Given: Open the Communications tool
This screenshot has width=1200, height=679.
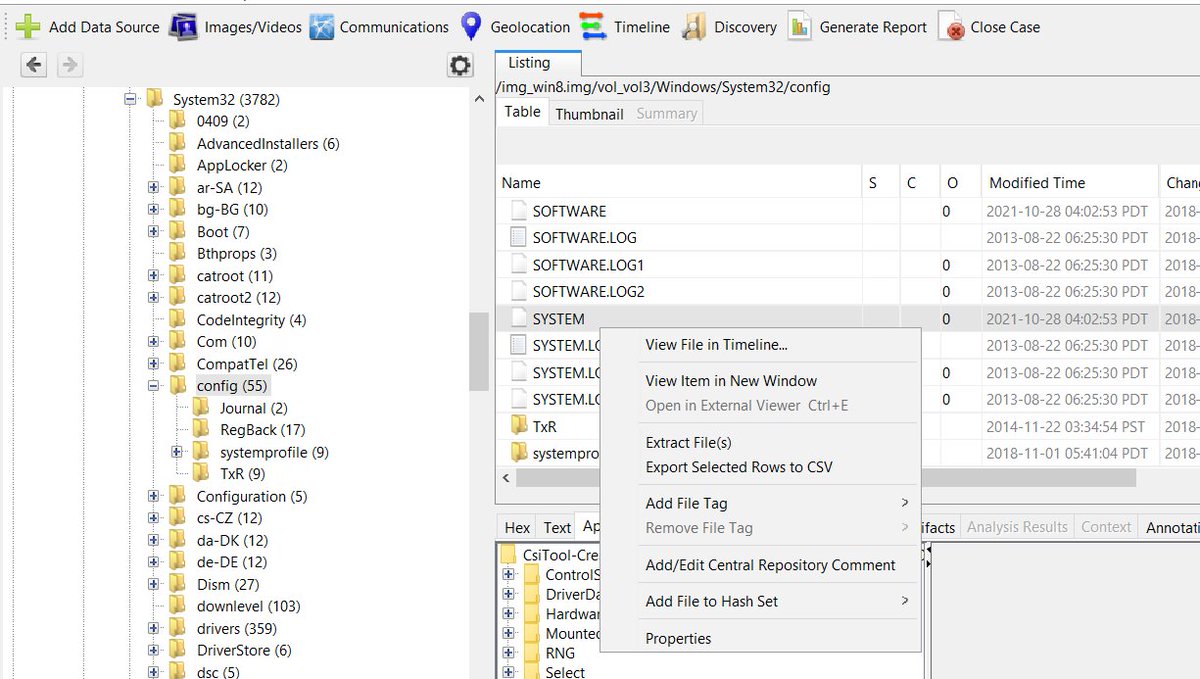Looking at the screenshot, I should (379, 27).
